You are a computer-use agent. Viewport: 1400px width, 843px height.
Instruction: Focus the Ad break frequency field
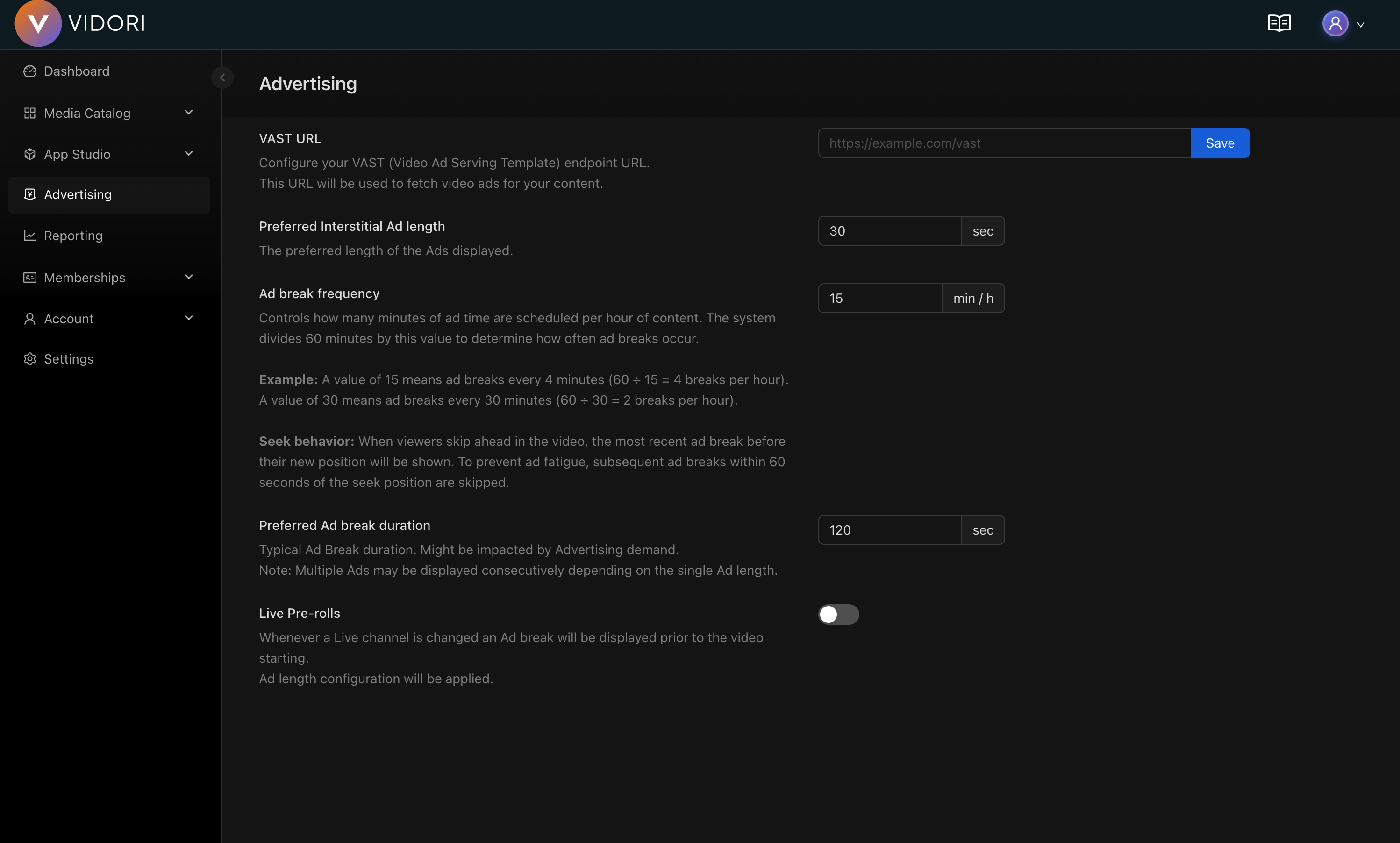pyautogui.click(x=880, y=298)
